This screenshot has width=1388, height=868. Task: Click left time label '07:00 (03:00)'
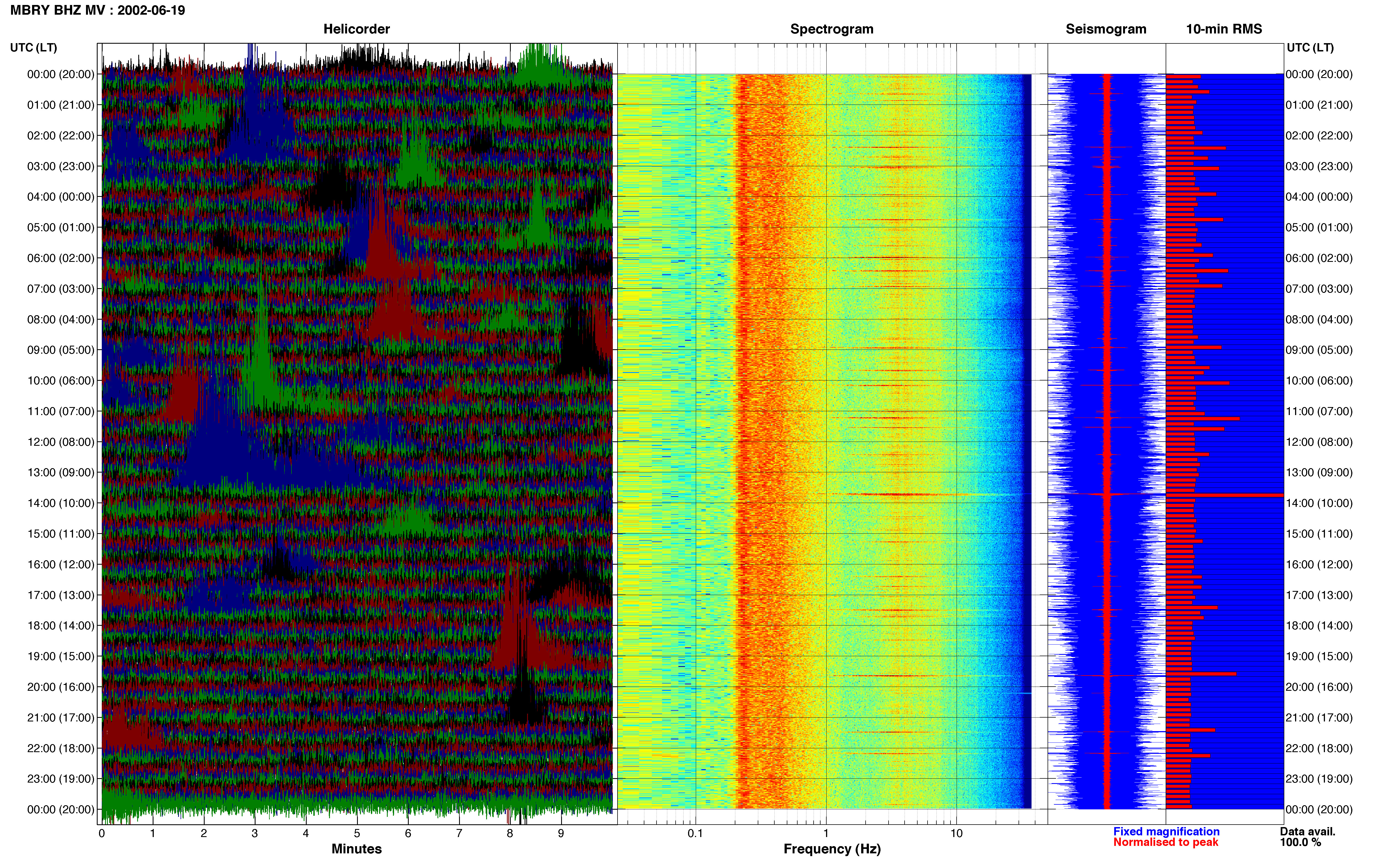pos(61,289)
